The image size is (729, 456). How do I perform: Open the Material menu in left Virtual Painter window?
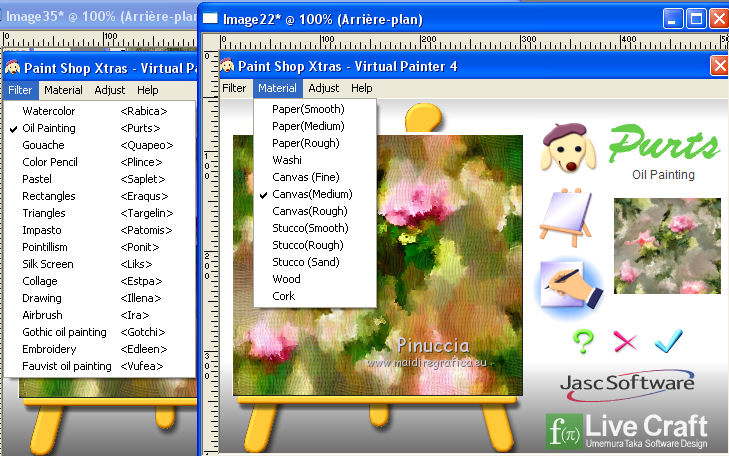point(63,90)
